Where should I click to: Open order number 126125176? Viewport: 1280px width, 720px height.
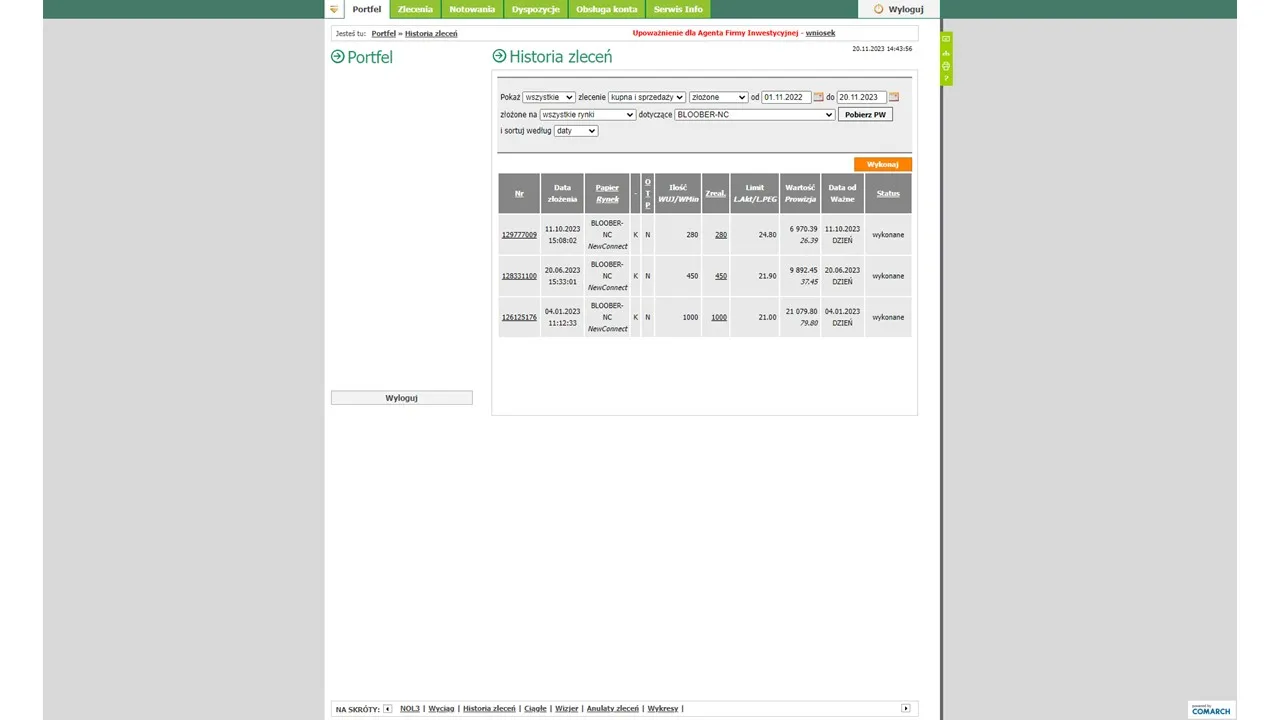519,317
